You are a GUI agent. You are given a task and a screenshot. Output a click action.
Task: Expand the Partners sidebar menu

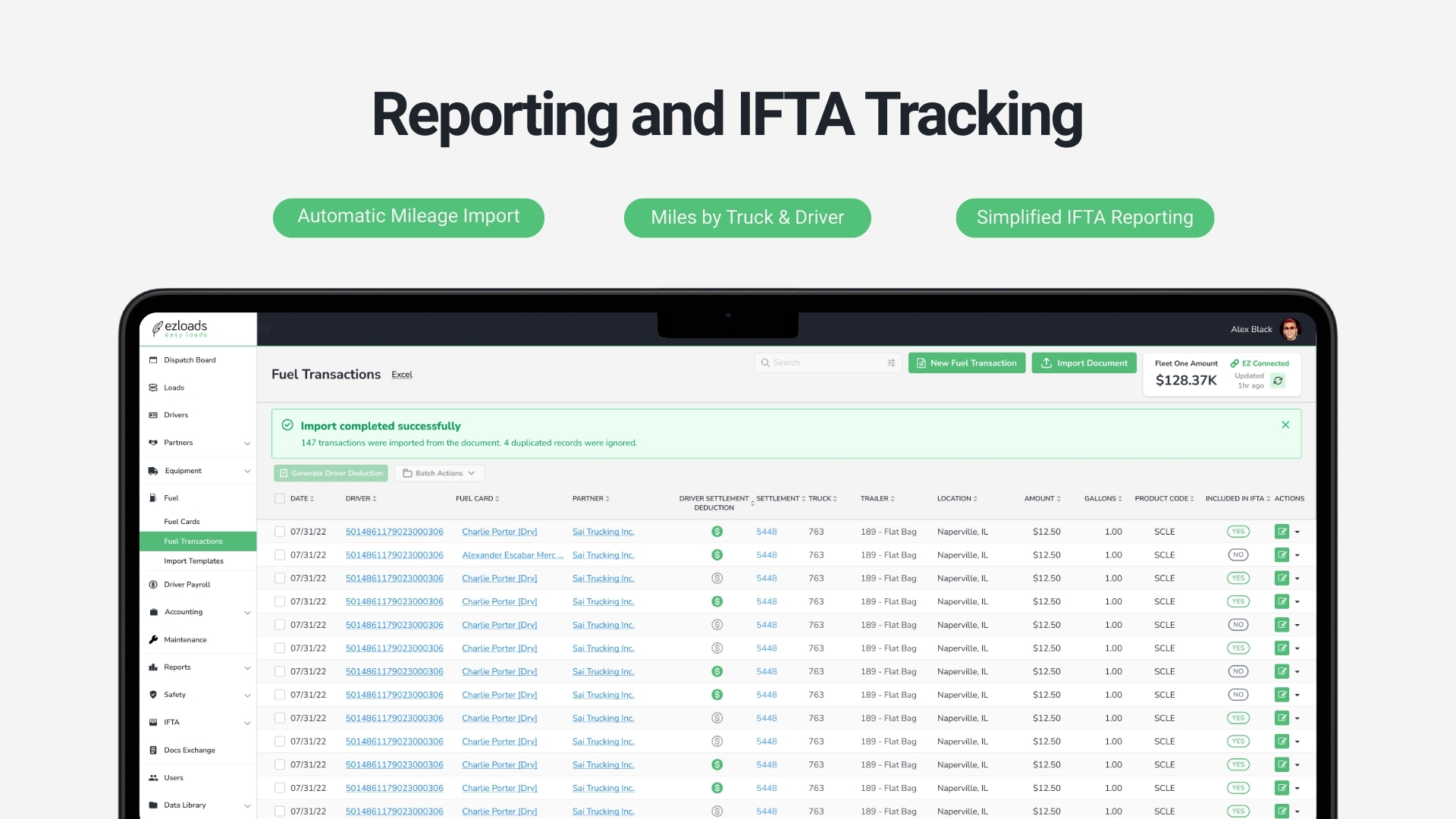pos(247,443)
